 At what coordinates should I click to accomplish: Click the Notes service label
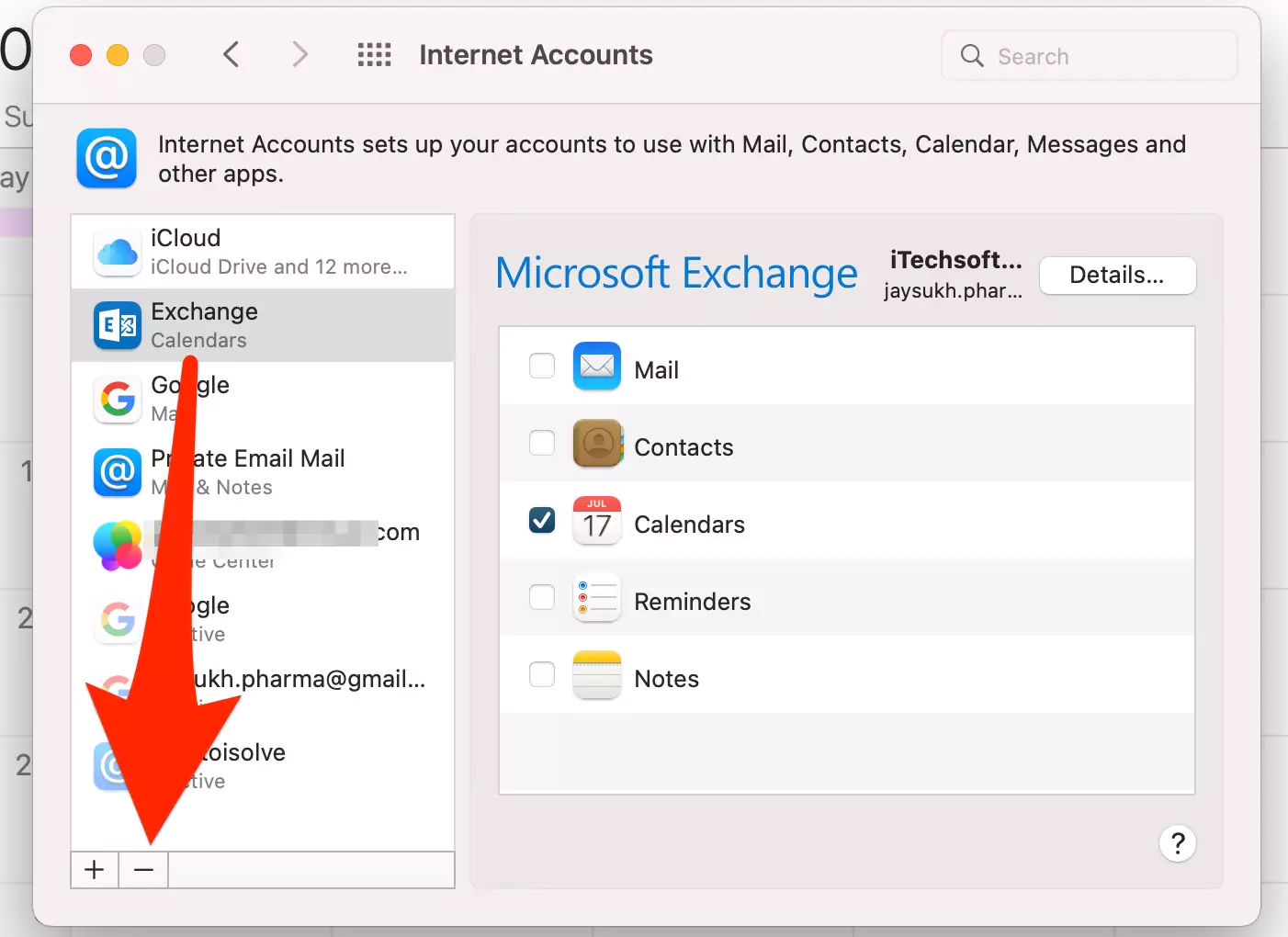pos(667,679)
